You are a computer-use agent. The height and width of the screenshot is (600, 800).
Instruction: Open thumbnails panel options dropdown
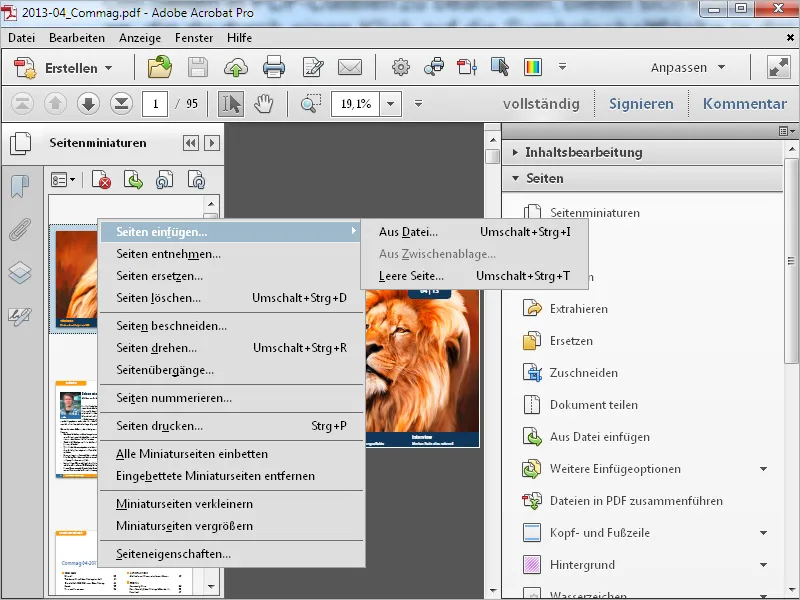pyautogui.click(x=63, y=180)
